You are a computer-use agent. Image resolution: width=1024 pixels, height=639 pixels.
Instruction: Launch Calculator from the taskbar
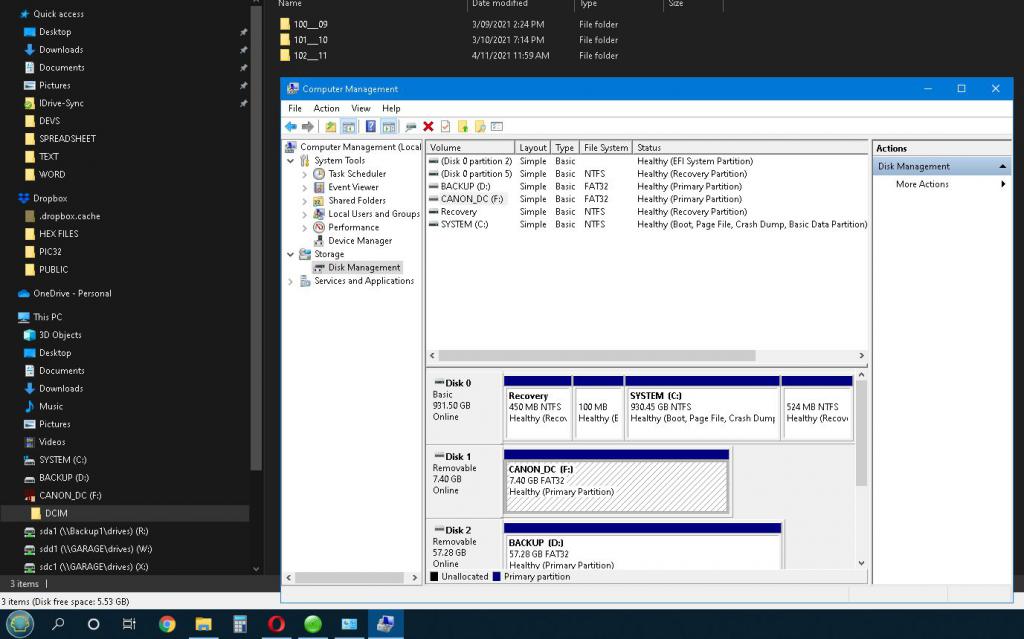click(240, 624)
